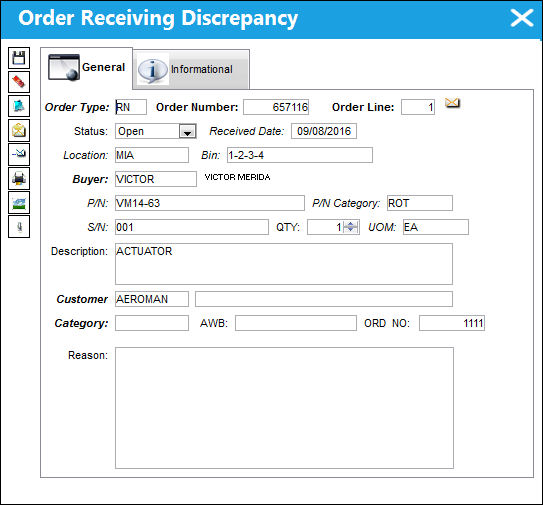Click the Received Date field 09/08/2016
The width and height of the screenshot is (543, 505).
(324, 131)
